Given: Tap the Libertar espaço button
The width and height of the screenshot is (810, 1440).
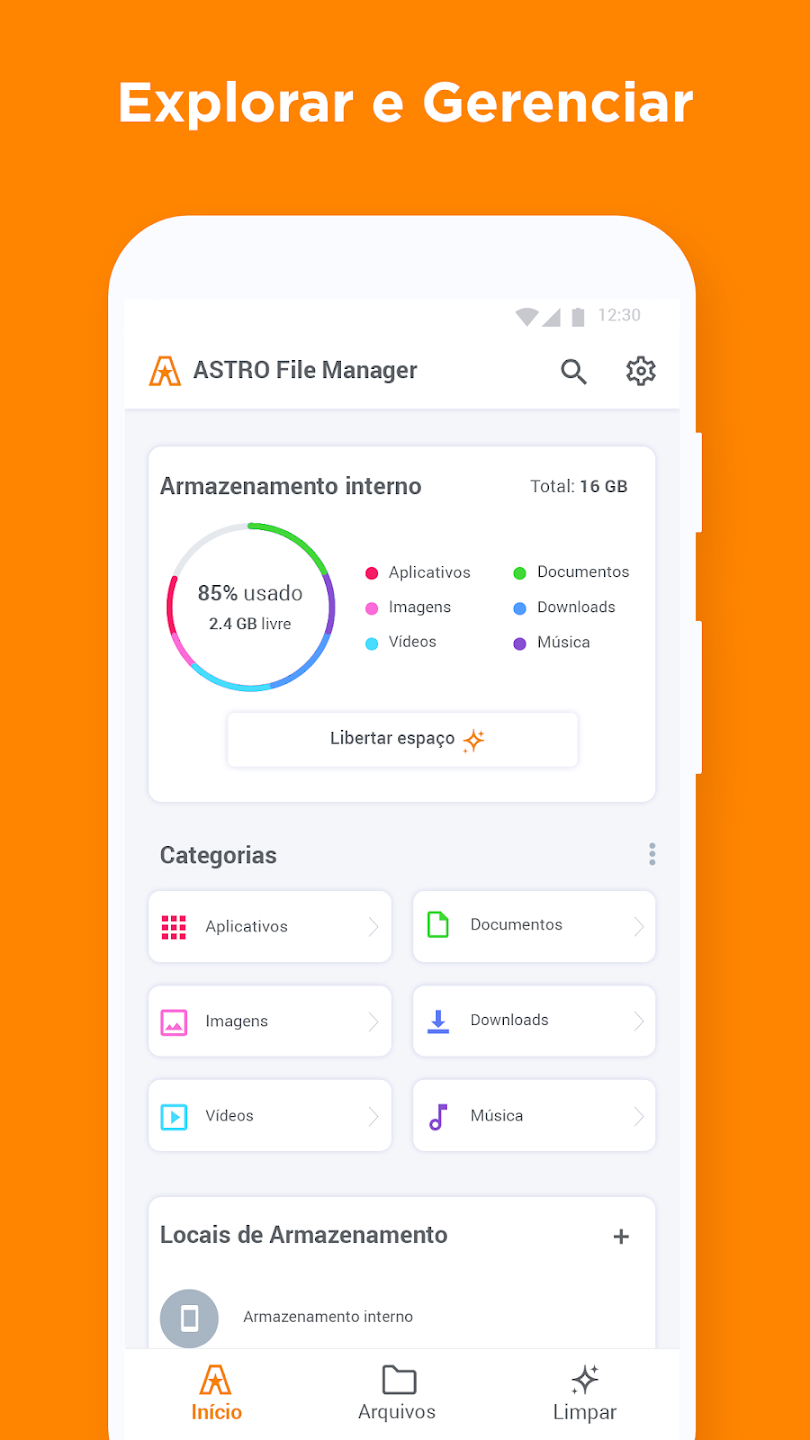Looking at the screenshot, I should (402, 740).
